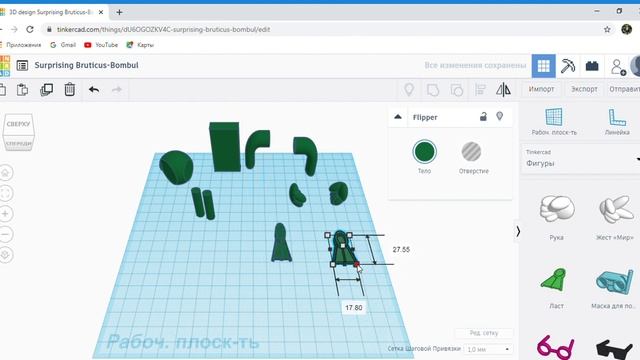Collapse the Flipper inspector panel

pyautogui.click(x=398, y=117)
